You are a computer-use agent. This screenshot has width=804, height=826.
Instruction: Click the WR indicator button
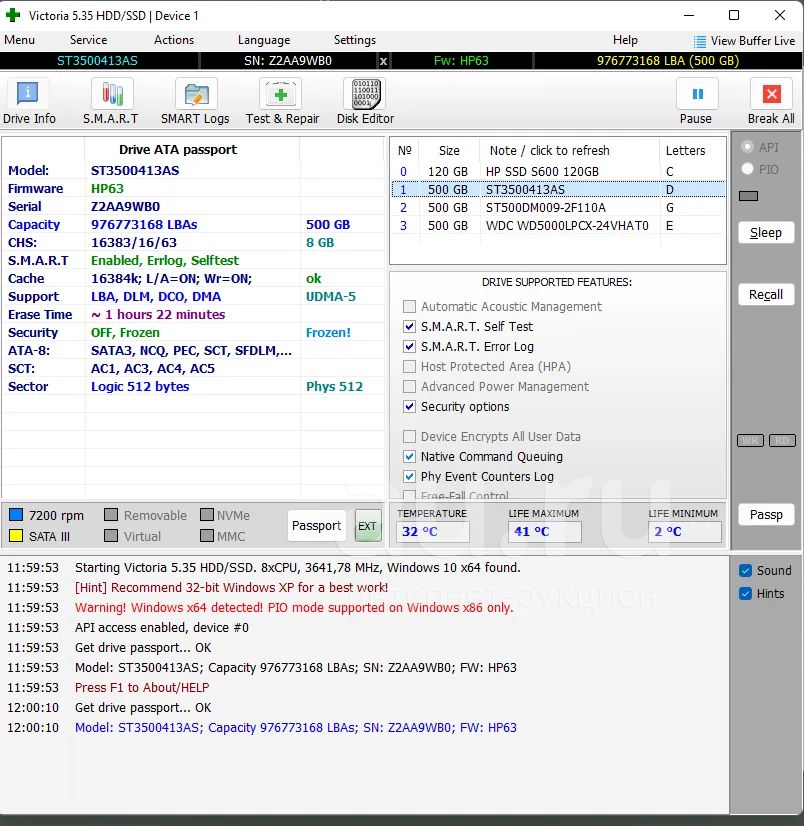pos(750,440)
